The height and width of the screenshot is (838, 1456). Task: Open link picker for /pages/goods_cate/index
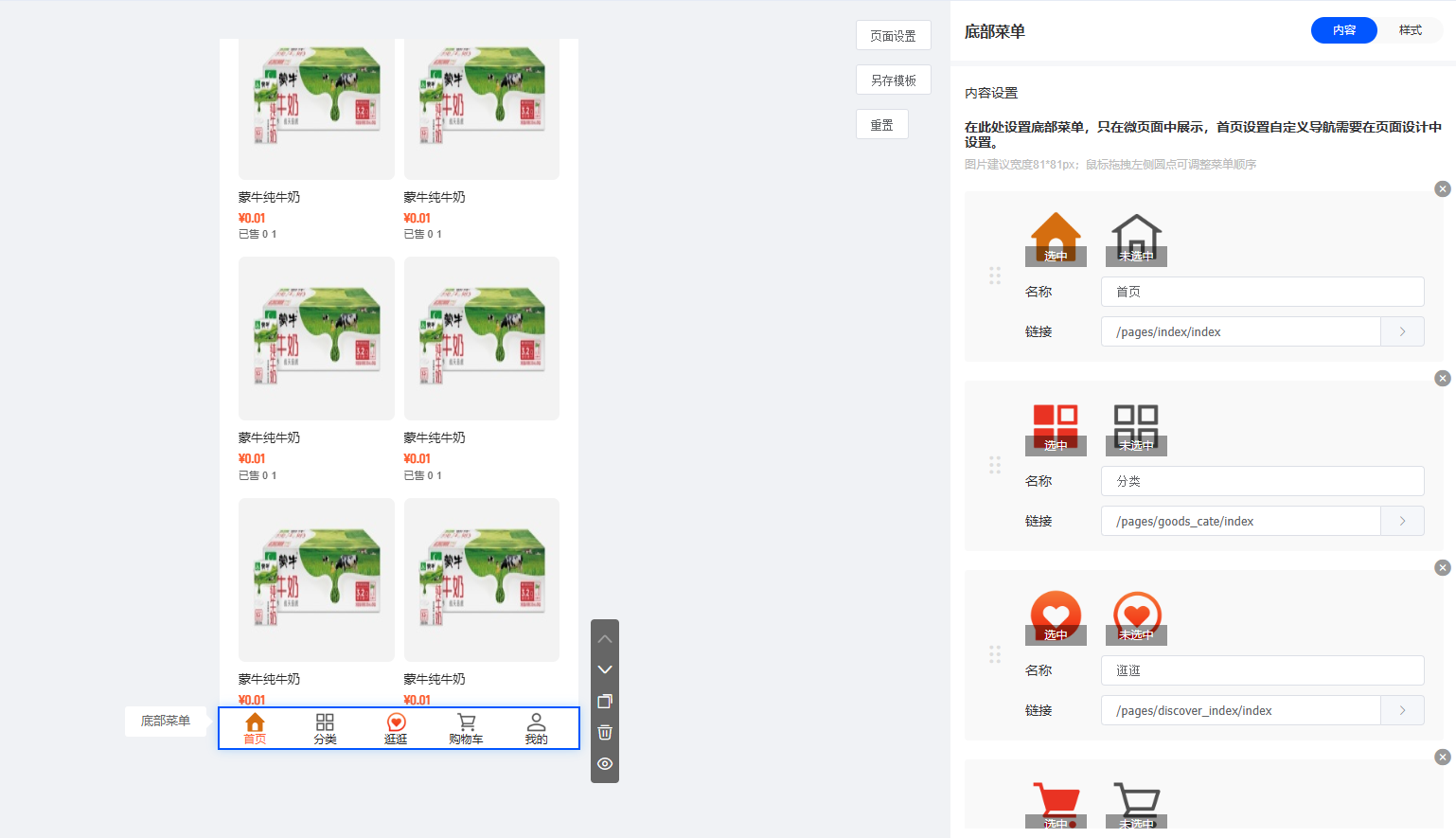1402,521
